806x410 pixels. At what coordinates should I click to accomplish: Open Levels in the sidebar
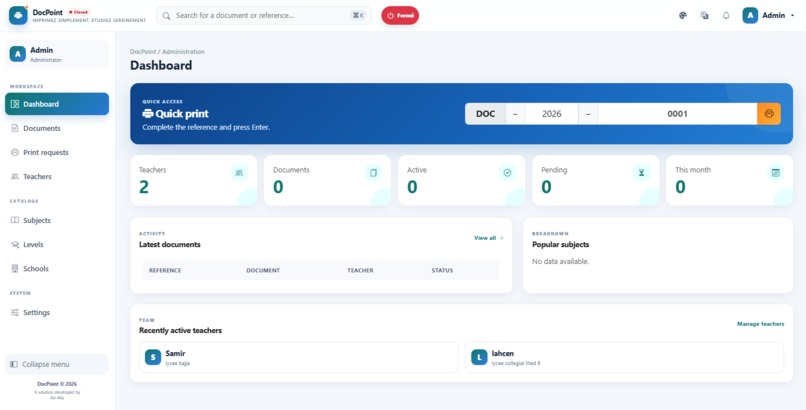pos(57,245)
